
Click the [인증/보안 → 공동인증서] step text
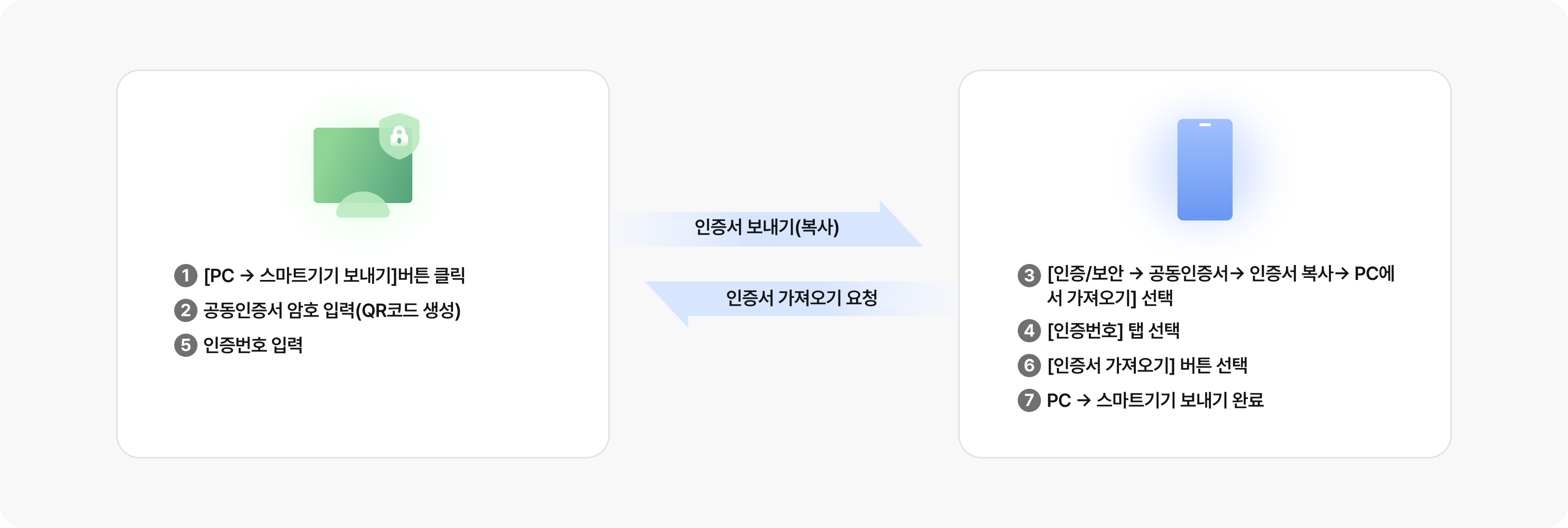[1221, 285]
